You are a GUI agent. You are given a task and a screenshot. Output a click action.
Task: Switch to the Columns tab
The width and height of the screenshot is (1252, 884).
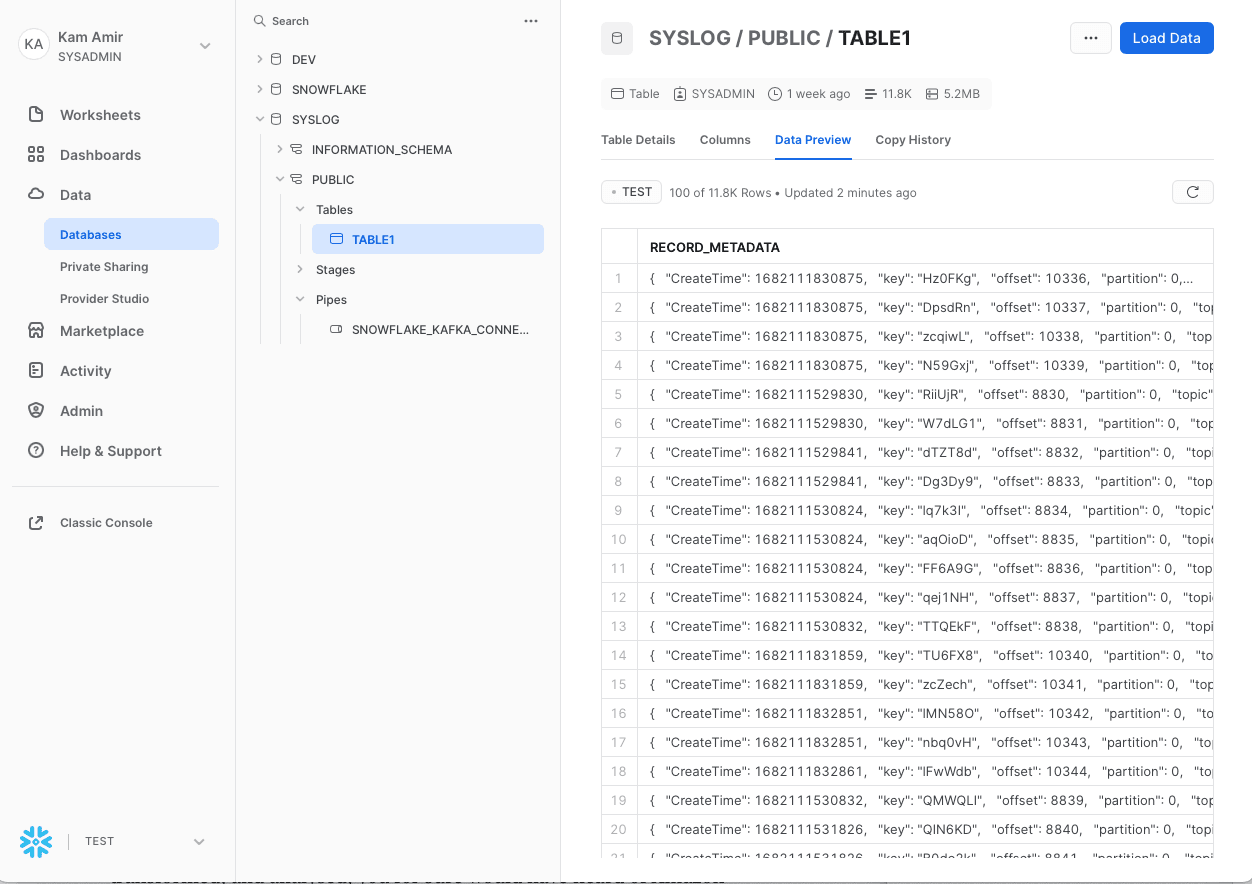pyautogui.click(x=725, y=140)
